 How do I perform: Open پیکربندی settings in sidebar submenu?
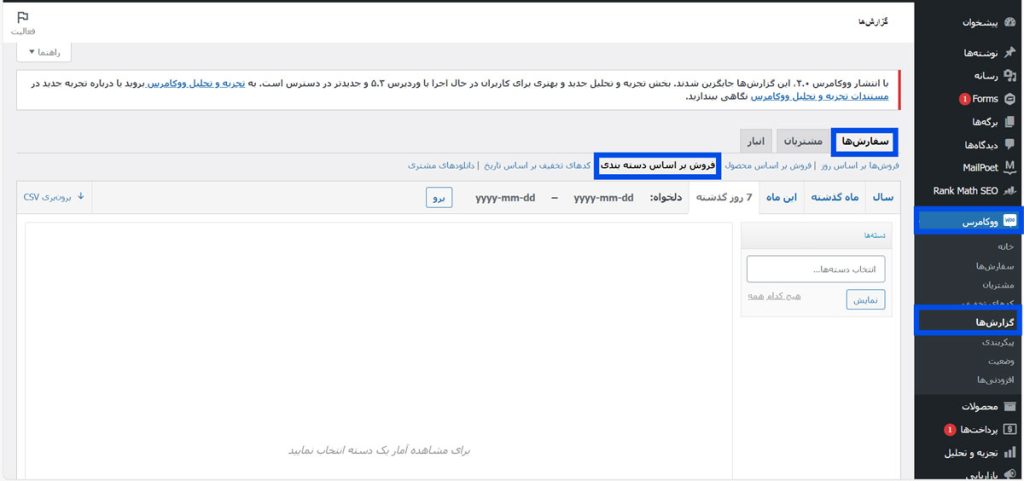(998, 342)
